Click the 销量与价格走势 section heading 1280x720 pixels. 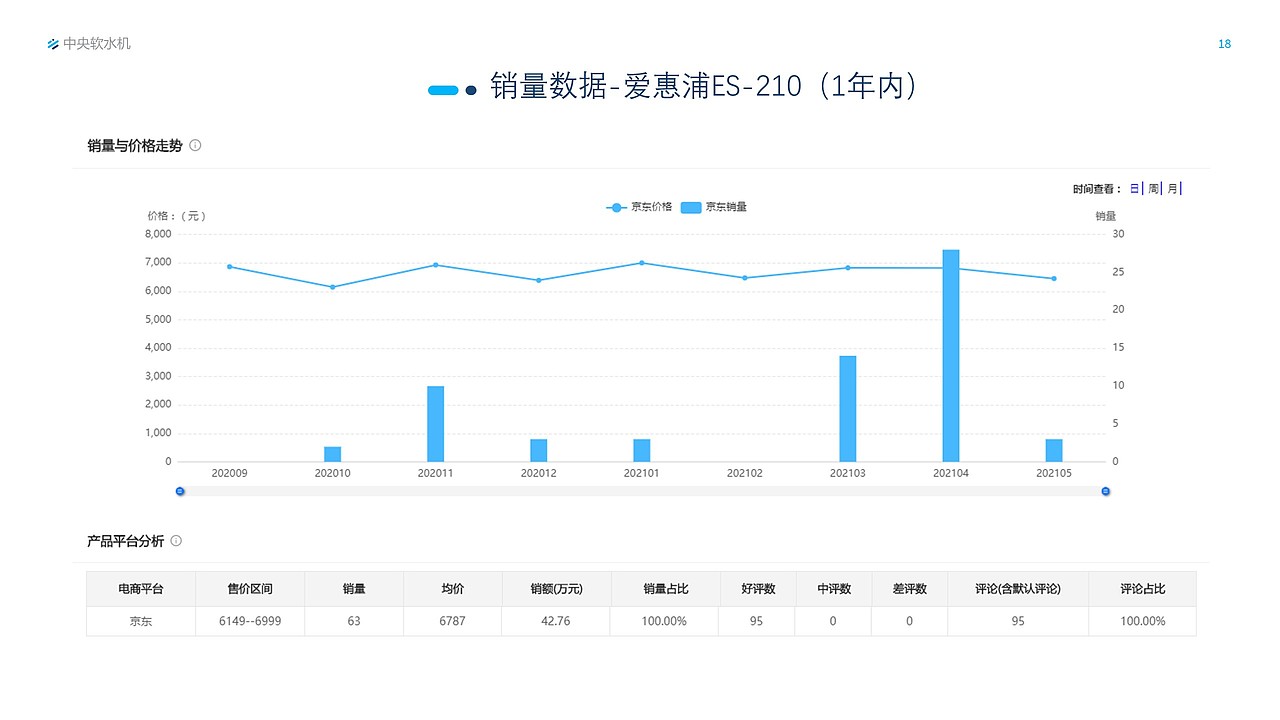tap(135, 145)
